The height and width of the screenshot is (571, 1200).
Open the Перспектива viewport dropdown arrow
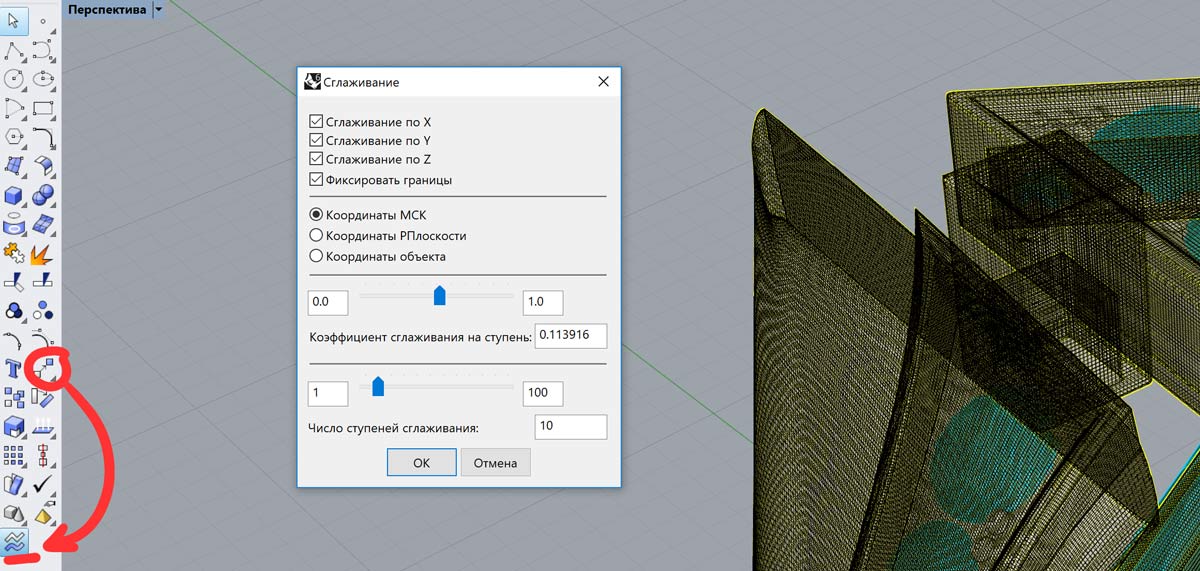pos(158,9)
